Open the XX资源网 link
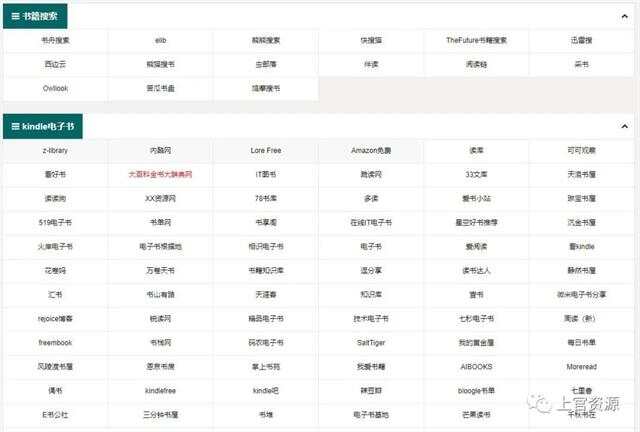Screen dimensions: 640x432 click(x=160, y=198)
